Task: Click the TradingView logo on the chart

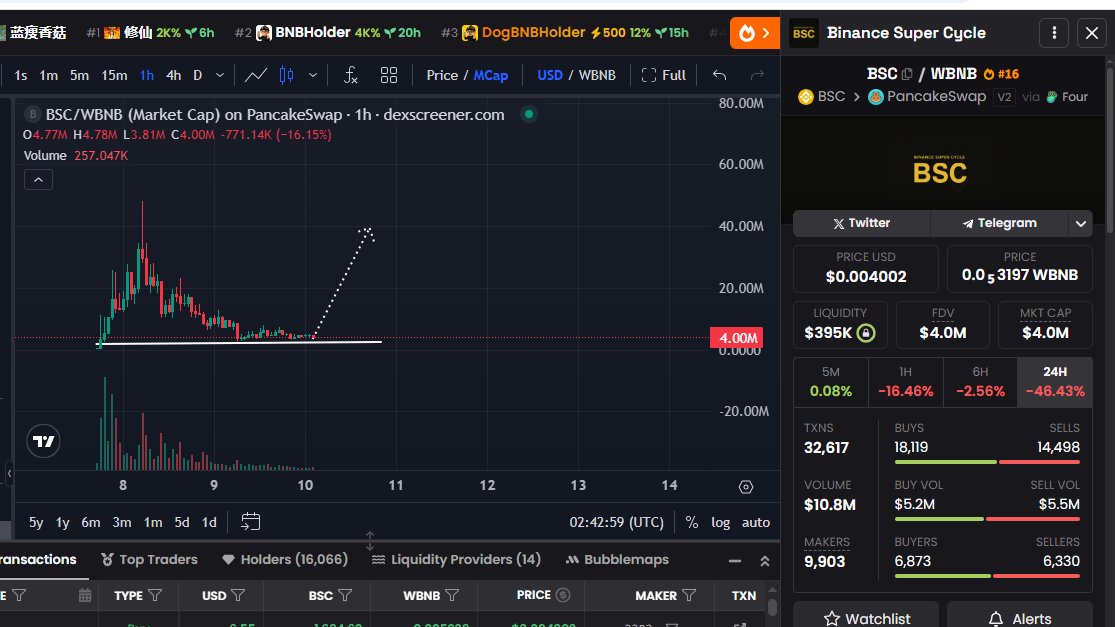Action: pyautogui.click(x=42, y=440)
